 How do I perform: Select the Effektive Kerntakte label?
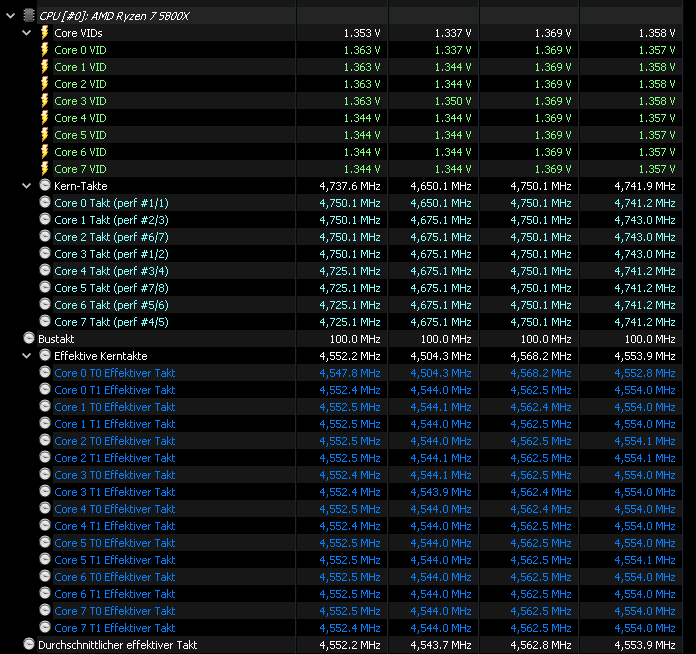[101, 356]
